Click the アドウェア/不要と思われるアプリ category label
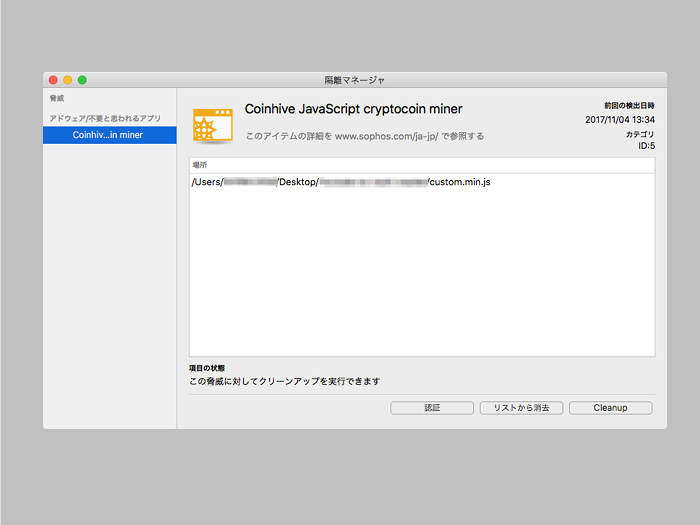 (x=105, y=118)
